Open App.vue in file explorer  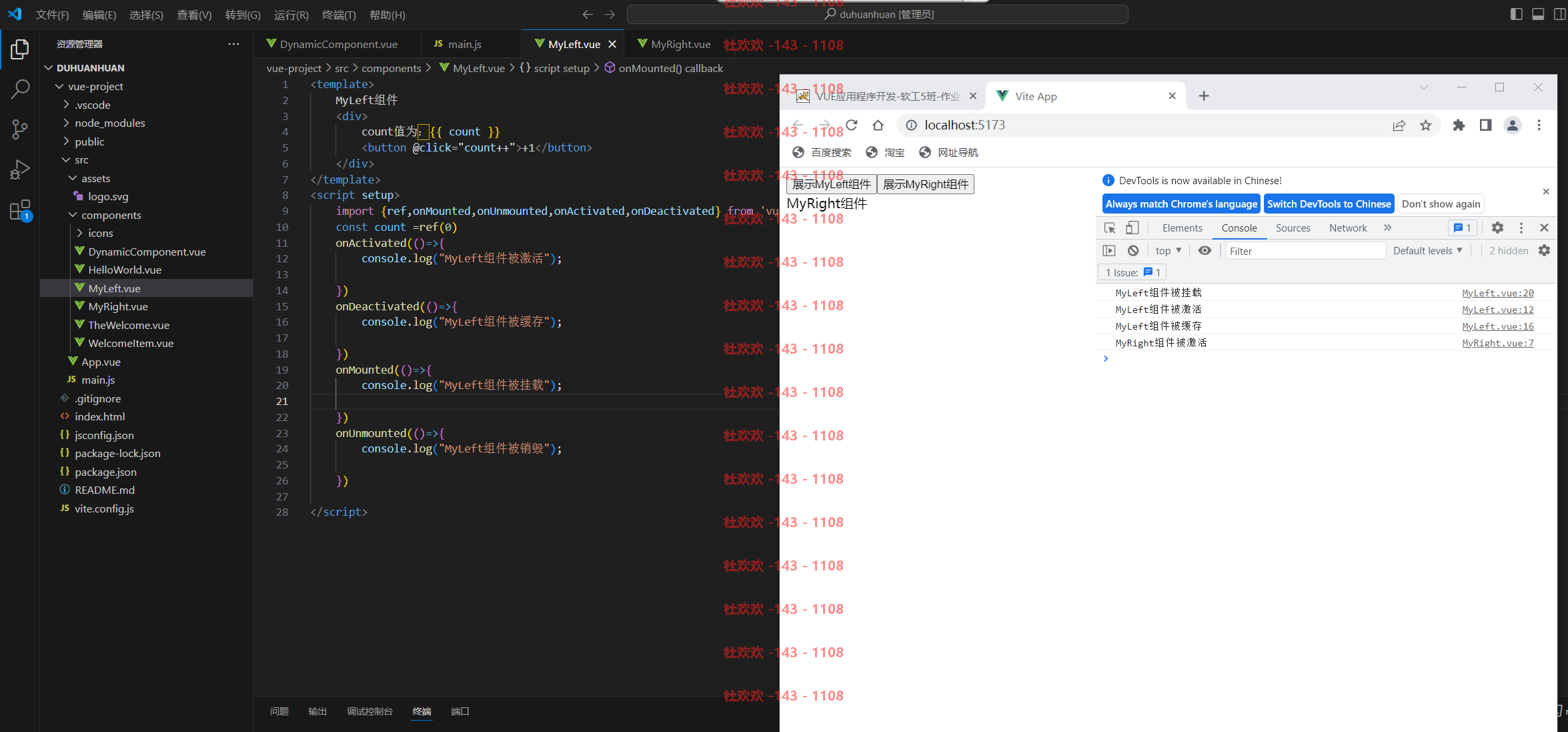[100, 362]
